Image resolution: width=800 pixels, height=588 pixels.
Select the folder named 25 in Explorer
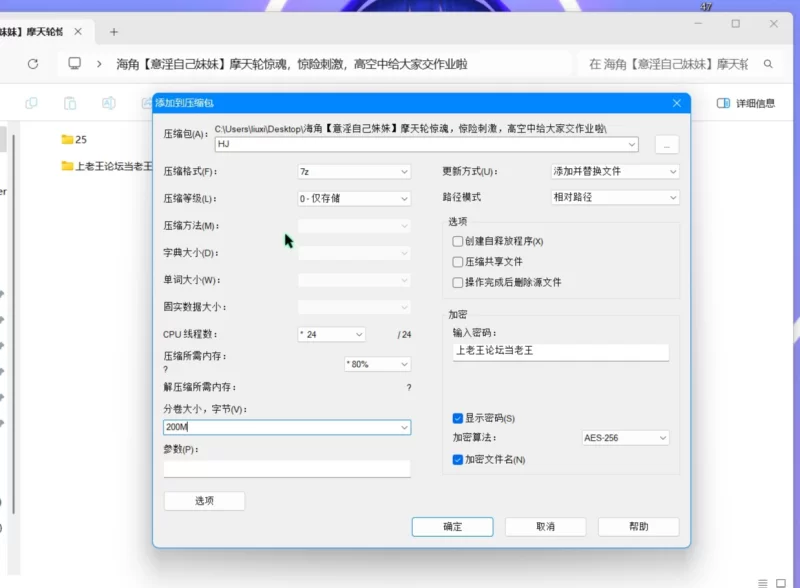point(74,139)
